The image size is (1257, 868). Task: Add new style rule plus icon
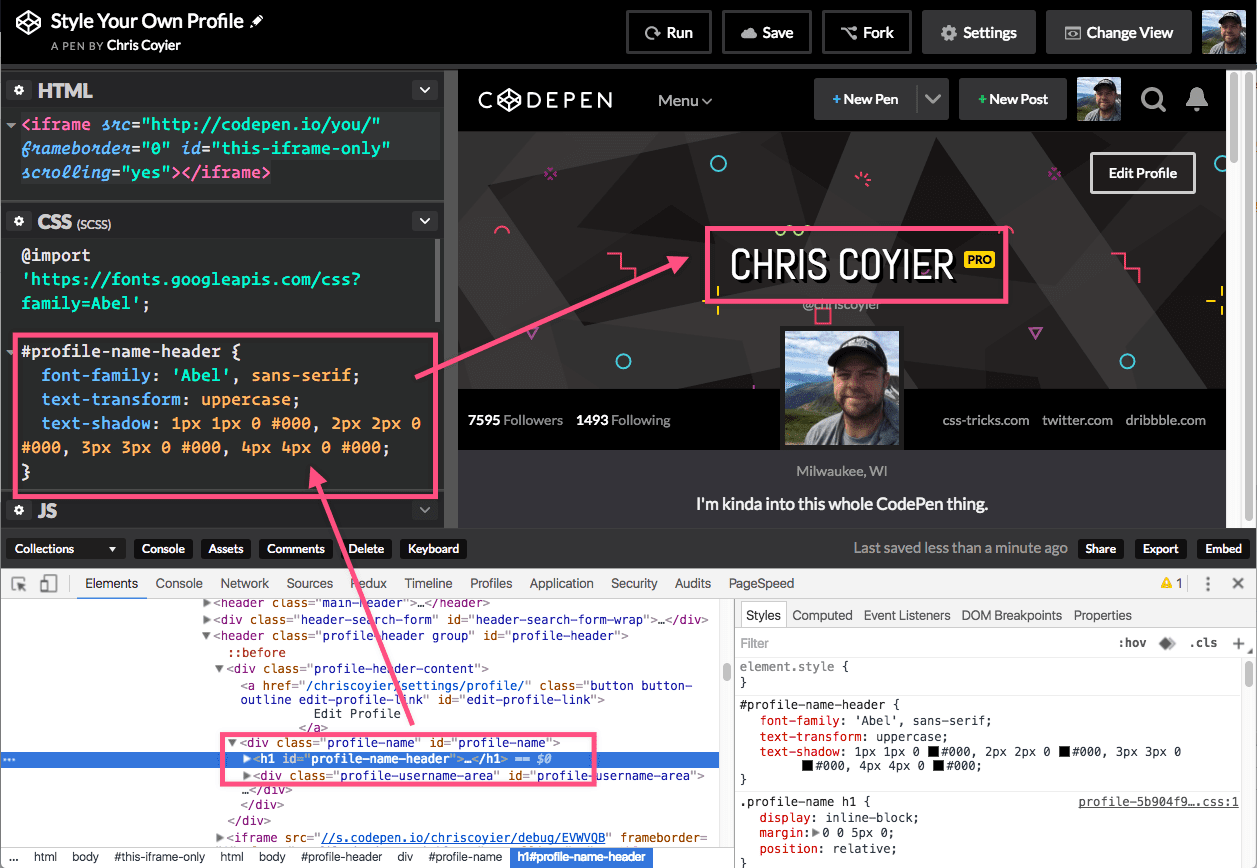coord(1239,643)
